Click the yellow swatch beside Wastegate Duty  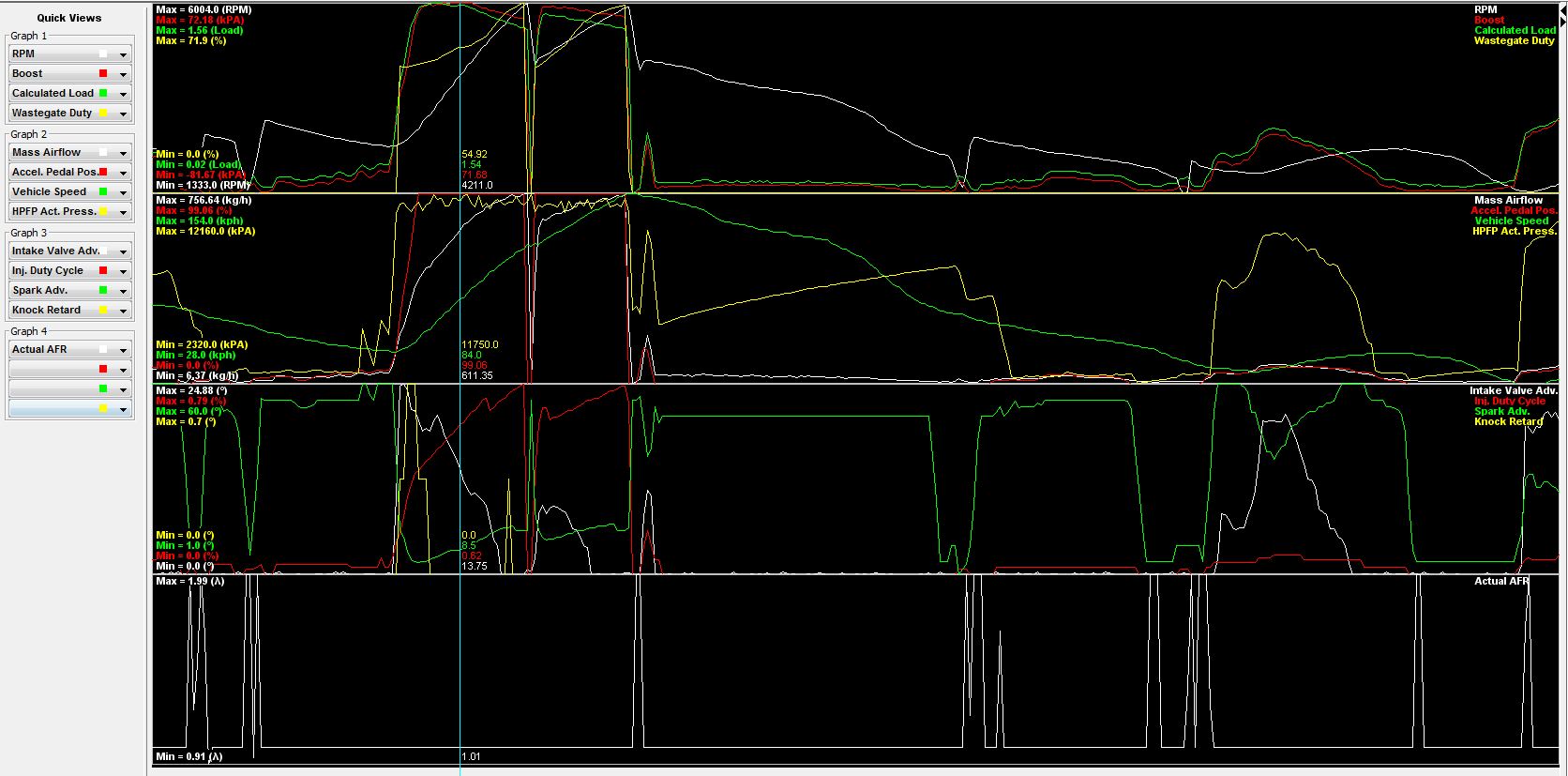[103, 114]
